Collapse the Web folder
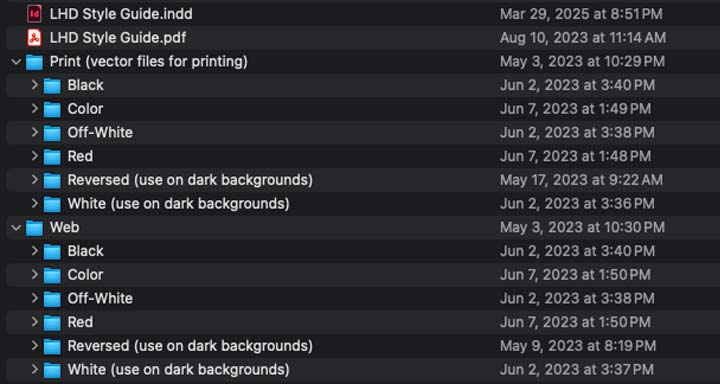Image resolution: width=720 pixels, height=384 pixels. point(17,227)
